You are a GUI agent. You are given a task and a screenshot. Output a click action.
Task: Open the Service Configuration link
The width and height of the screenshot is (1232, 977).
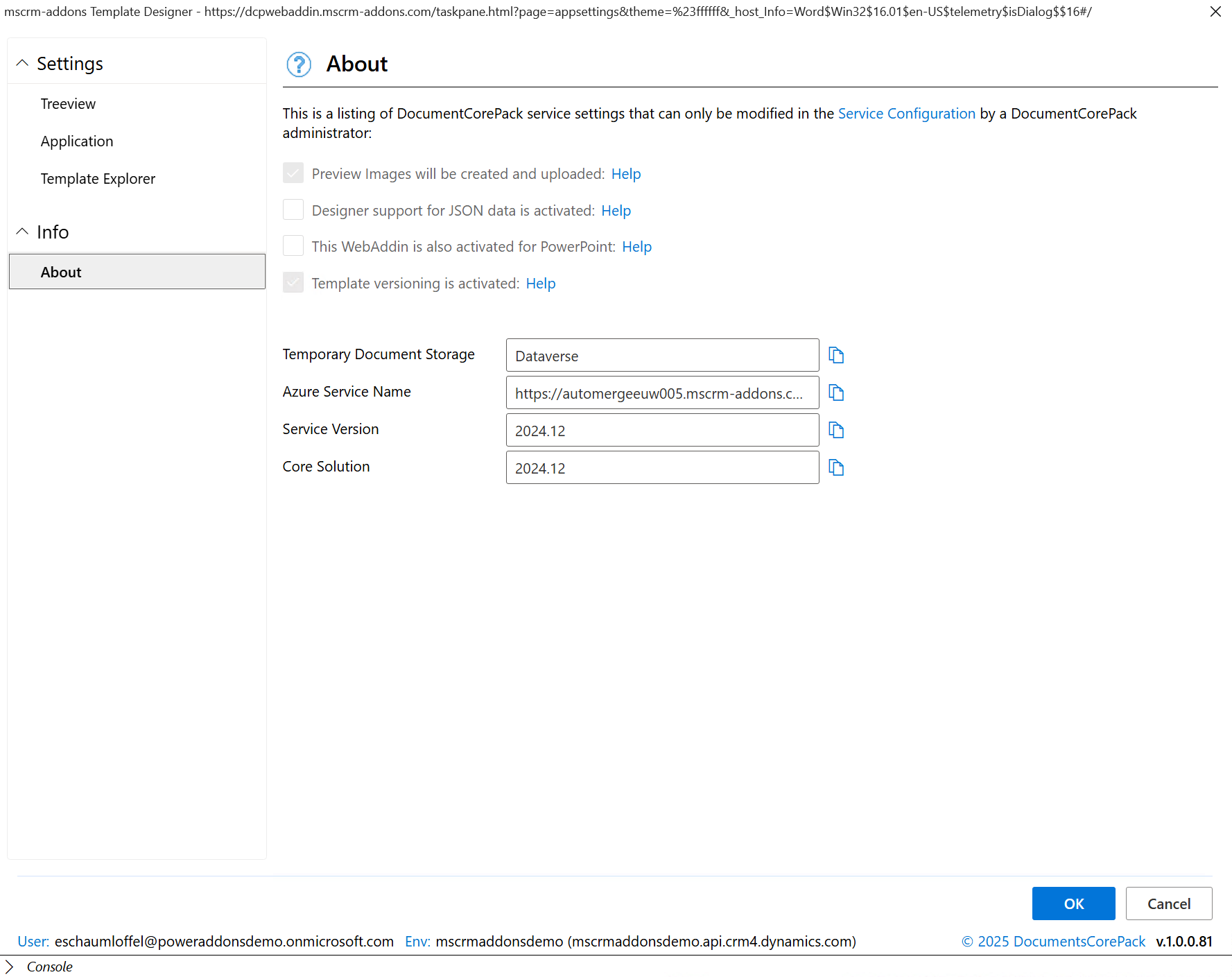click(906, 114)
